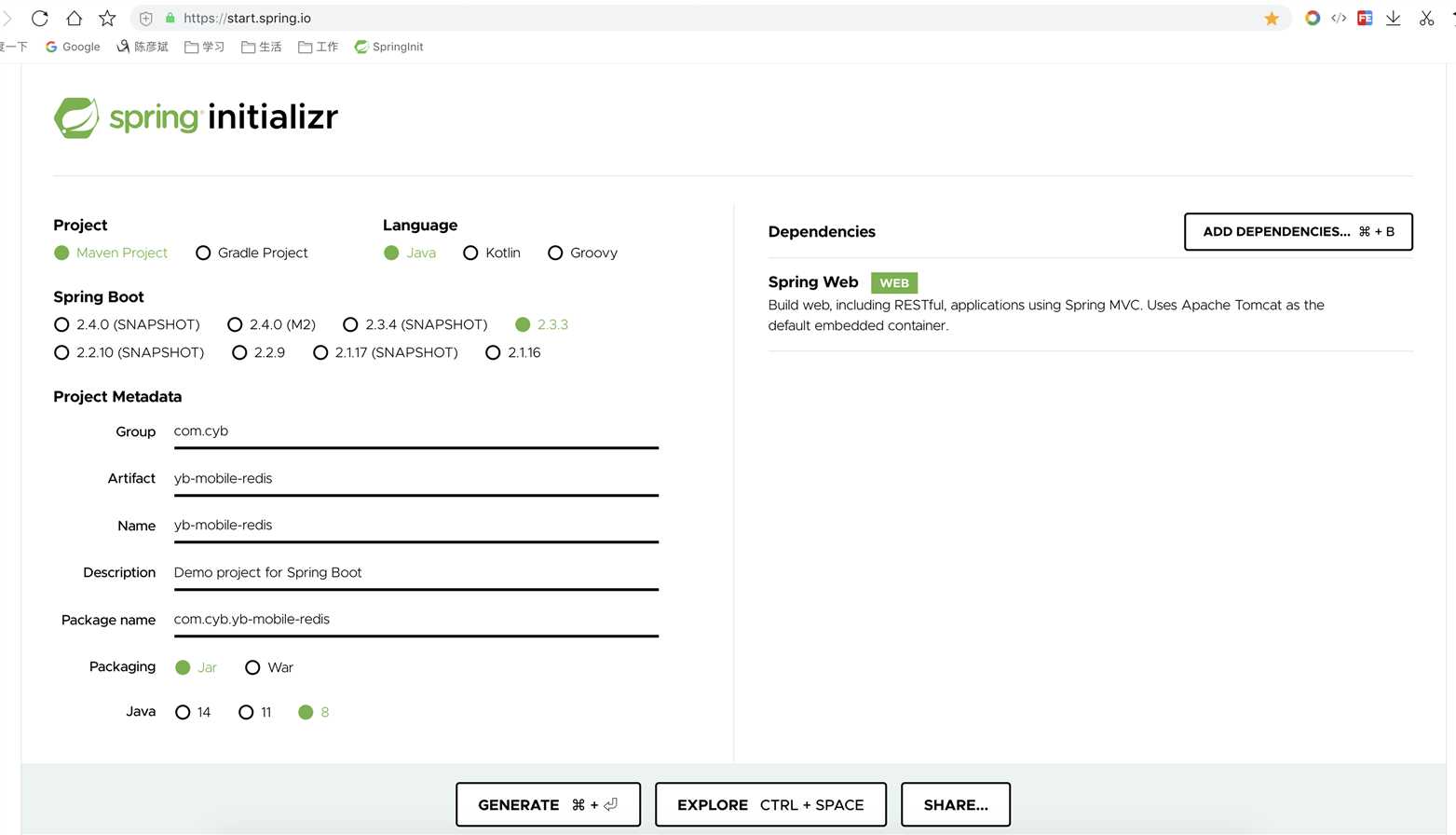Click the orange favorite star in address bar
This screenshot has width=1456, height=835.
pyautogui.click(x=1272, y=19)
